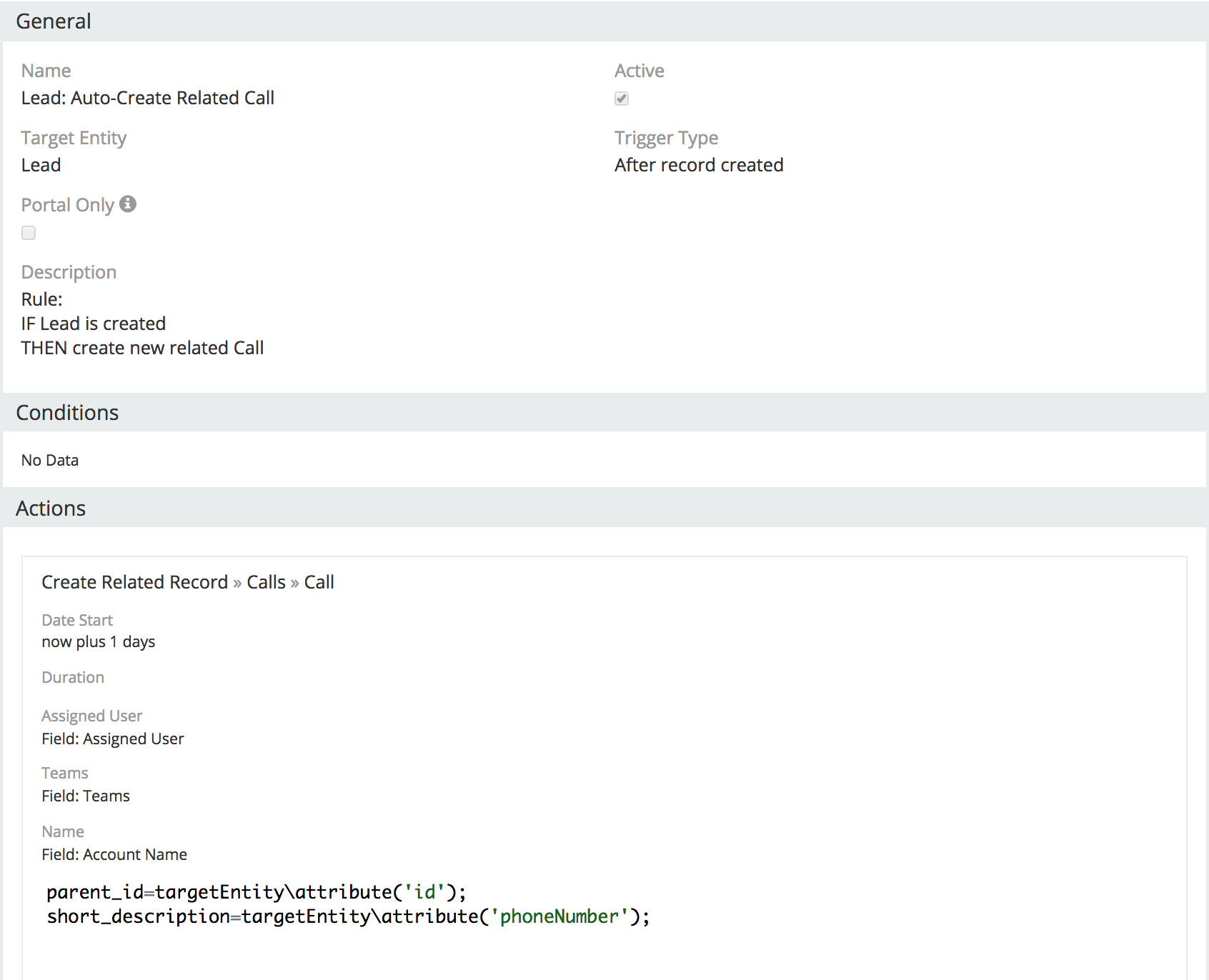Click the Target Entity value 'Lead'
Viewport: 1209px width, 980px height.
[x=41, y=165]
